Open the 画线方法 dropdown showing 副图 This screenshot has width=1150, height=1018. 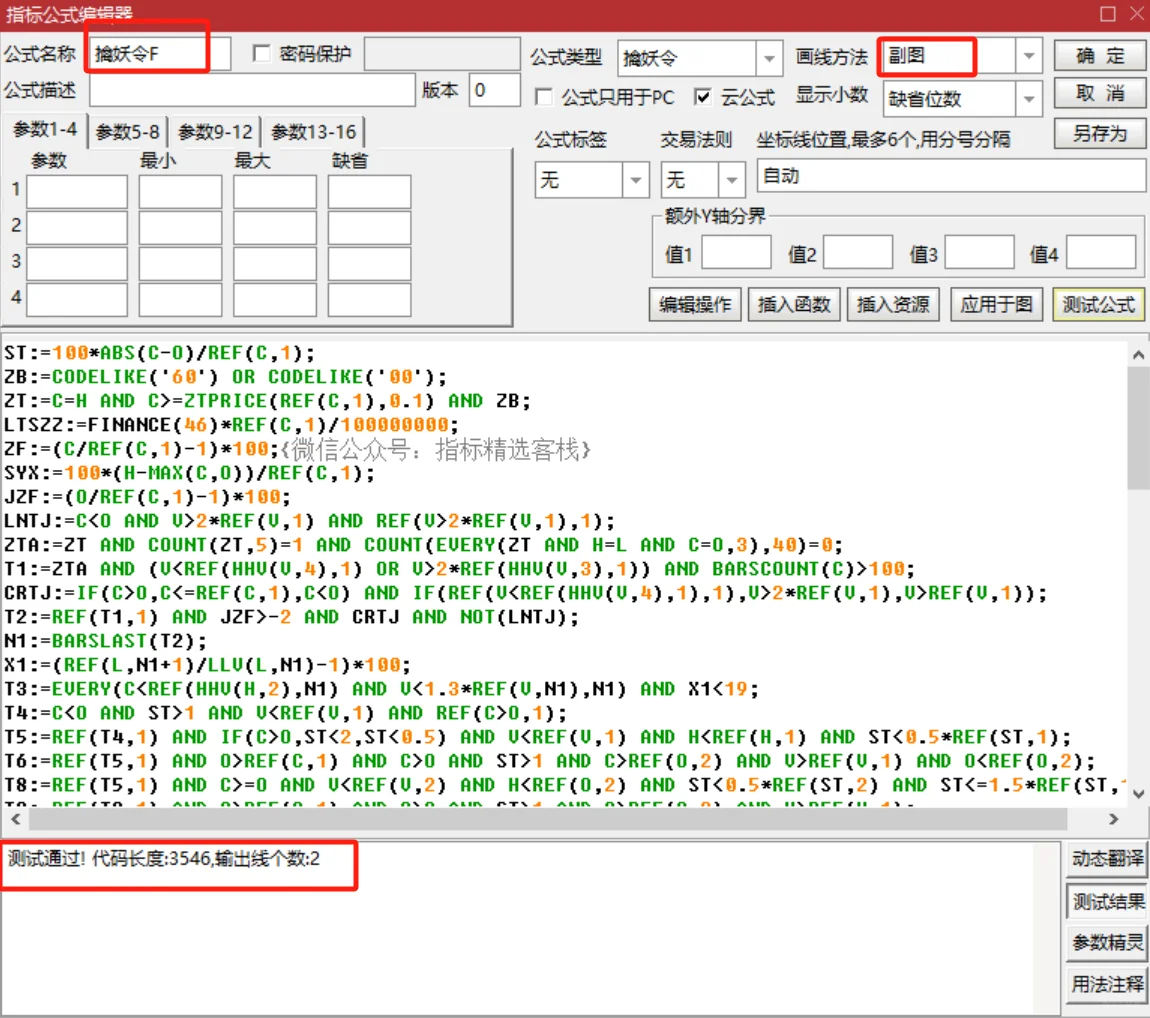pos(1027,57)
